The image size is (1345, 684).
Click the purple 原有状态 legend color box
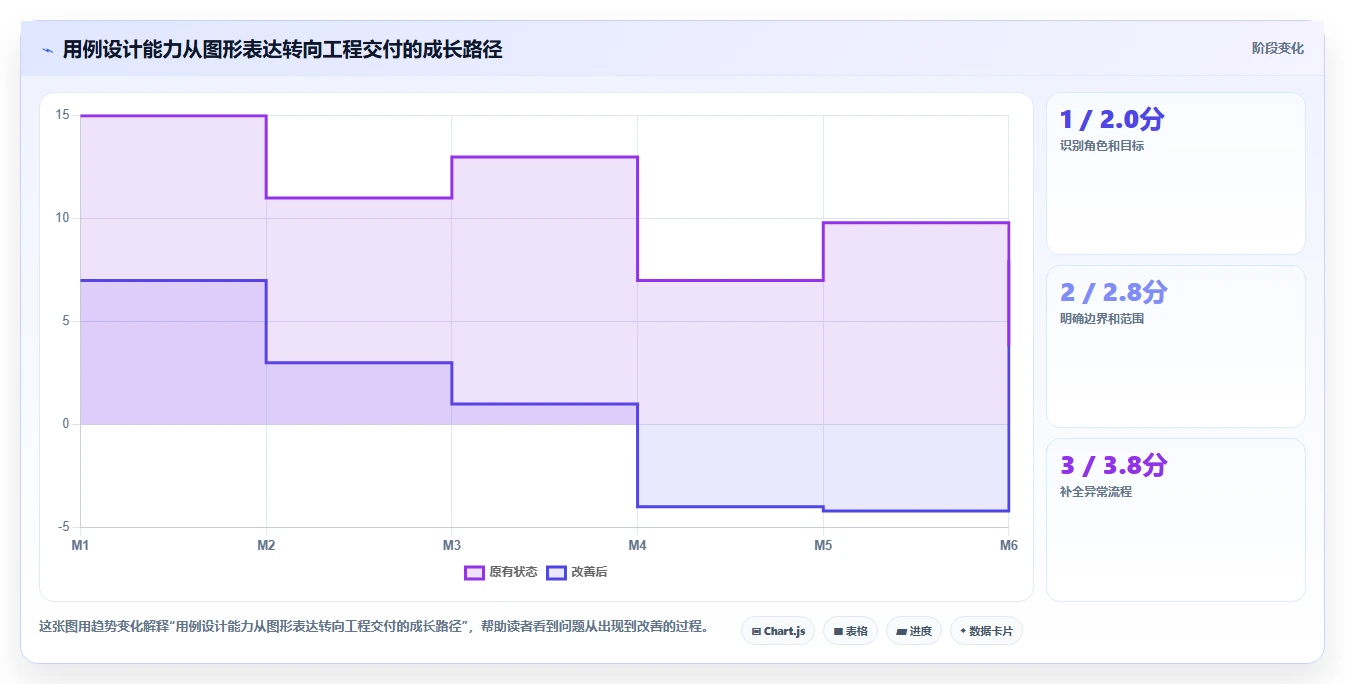click(474, 572)
